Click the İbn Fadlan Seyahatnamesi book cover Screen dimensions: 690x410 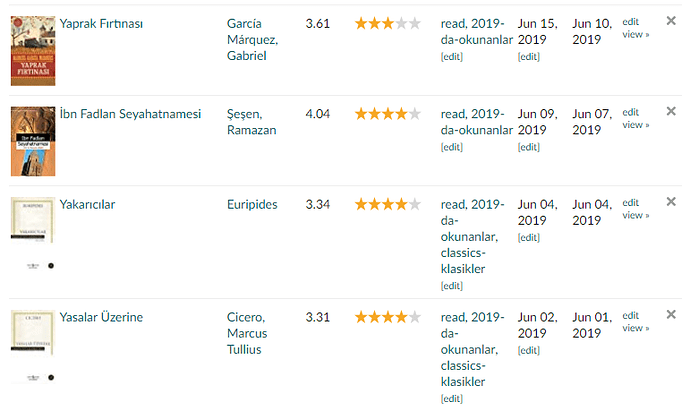coord(32,141)
